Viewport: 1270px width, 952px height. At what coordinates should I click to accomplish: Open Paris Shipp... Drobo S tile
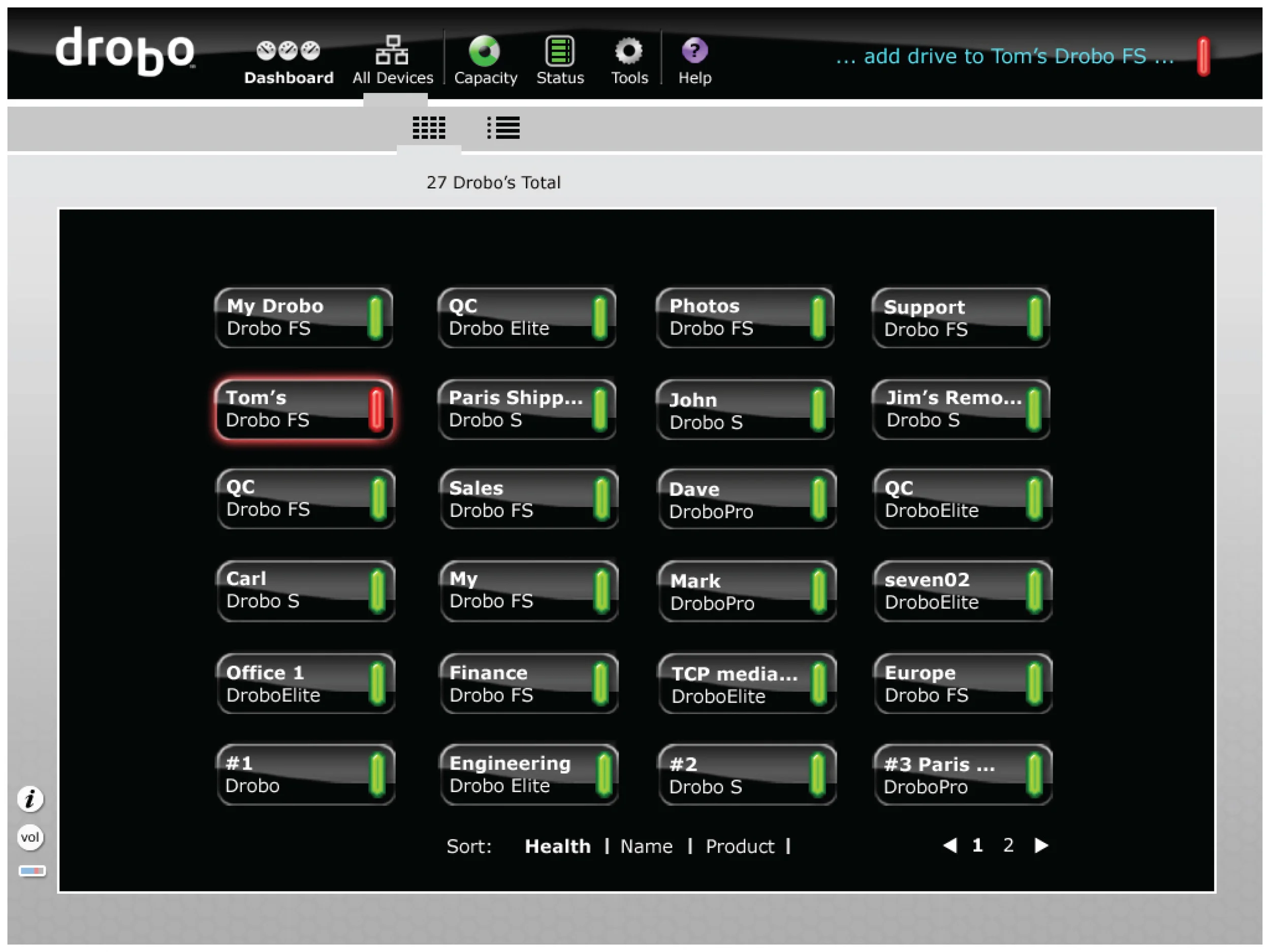coord(526,409)
